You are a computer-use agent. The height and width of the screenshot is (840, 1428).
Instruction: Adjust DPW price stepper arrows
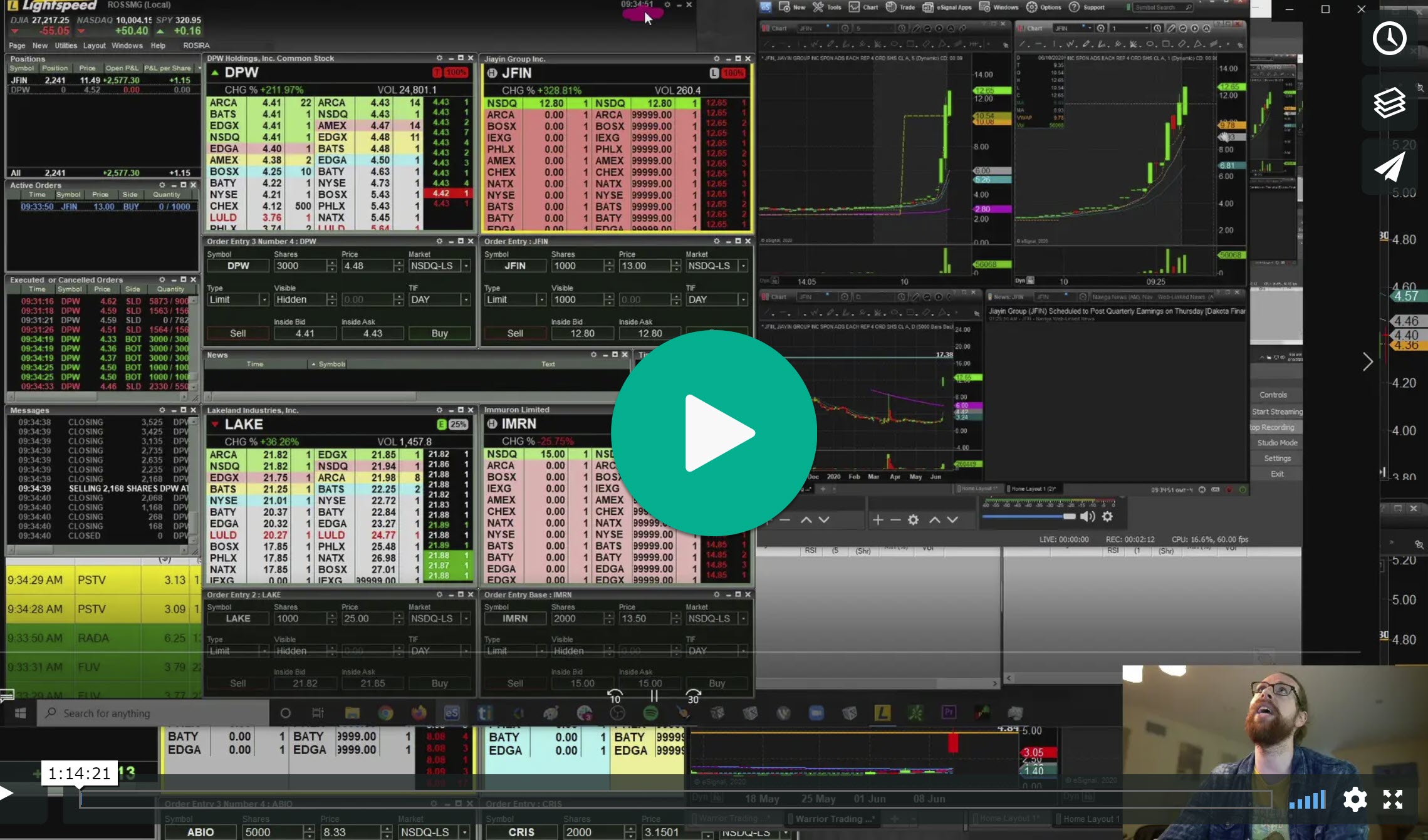399,266
